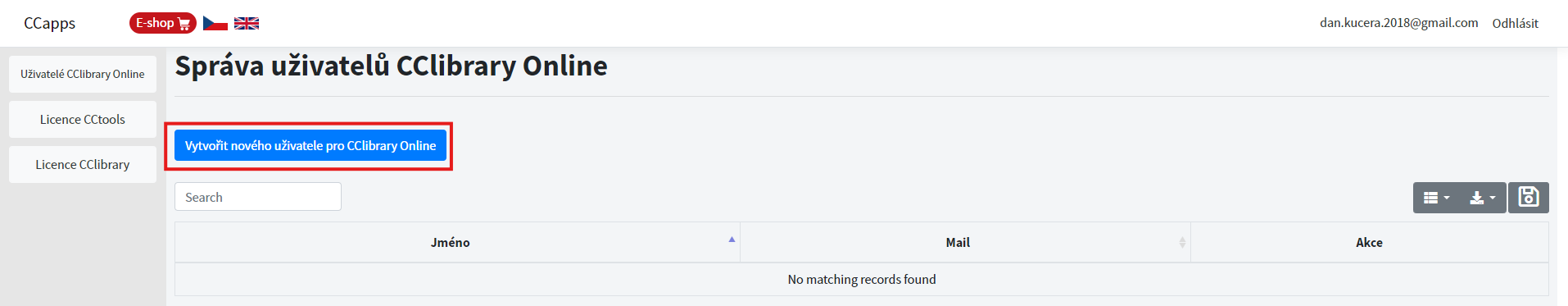The width and height of the screenshot is (1568, 306).
Task: Click the No matching records found row
Action: (862, 280)
